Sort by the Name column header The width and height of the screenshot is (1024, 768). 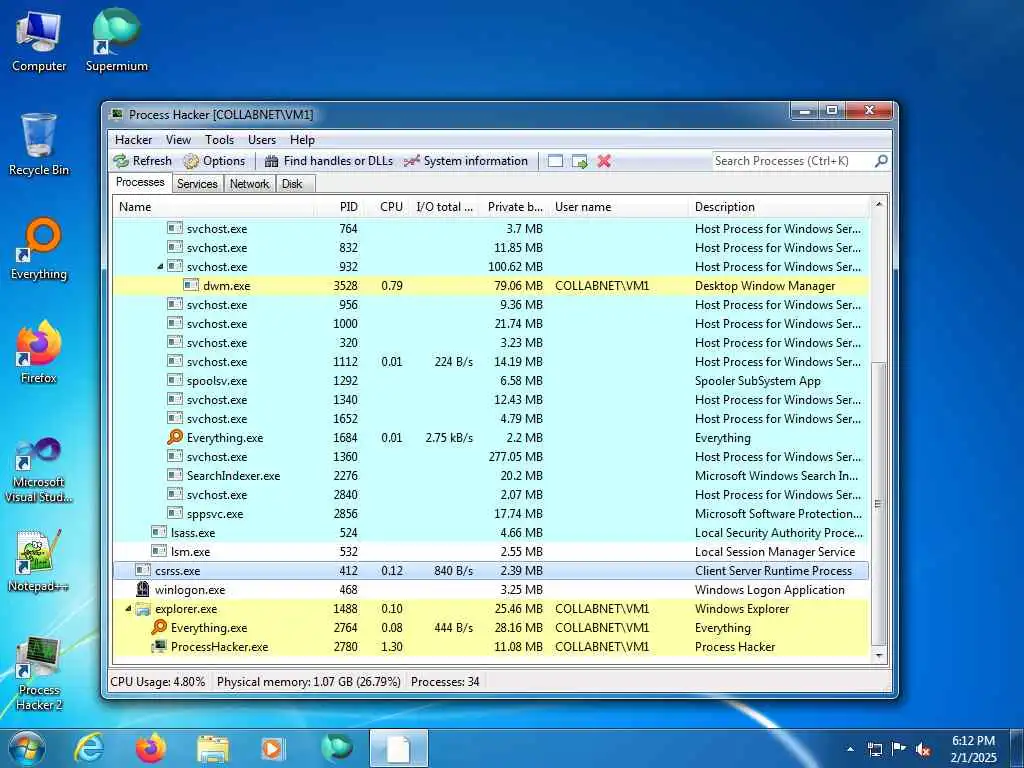(x=216, y=207)
